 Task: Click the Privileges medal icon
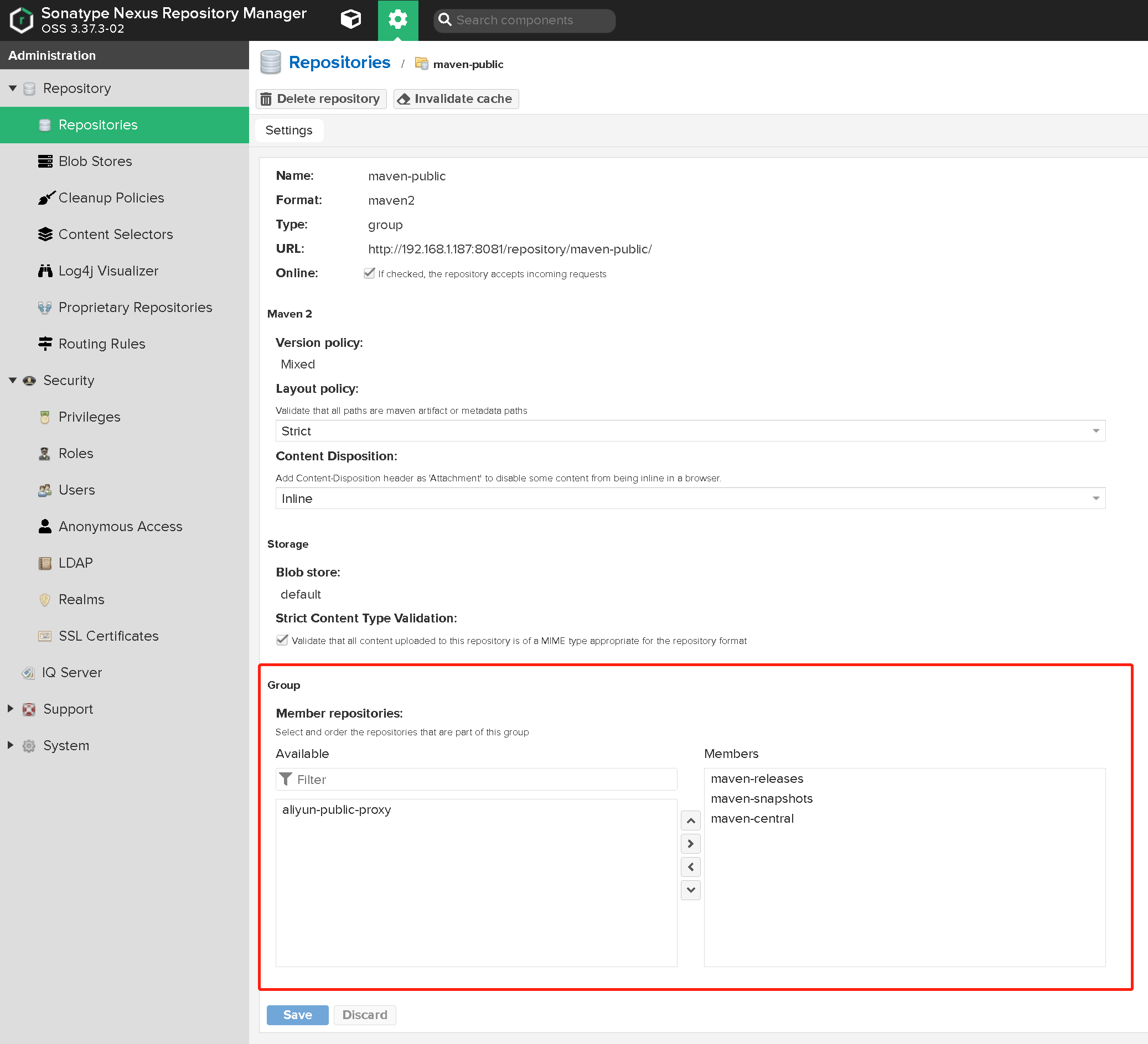pos(45,417)
